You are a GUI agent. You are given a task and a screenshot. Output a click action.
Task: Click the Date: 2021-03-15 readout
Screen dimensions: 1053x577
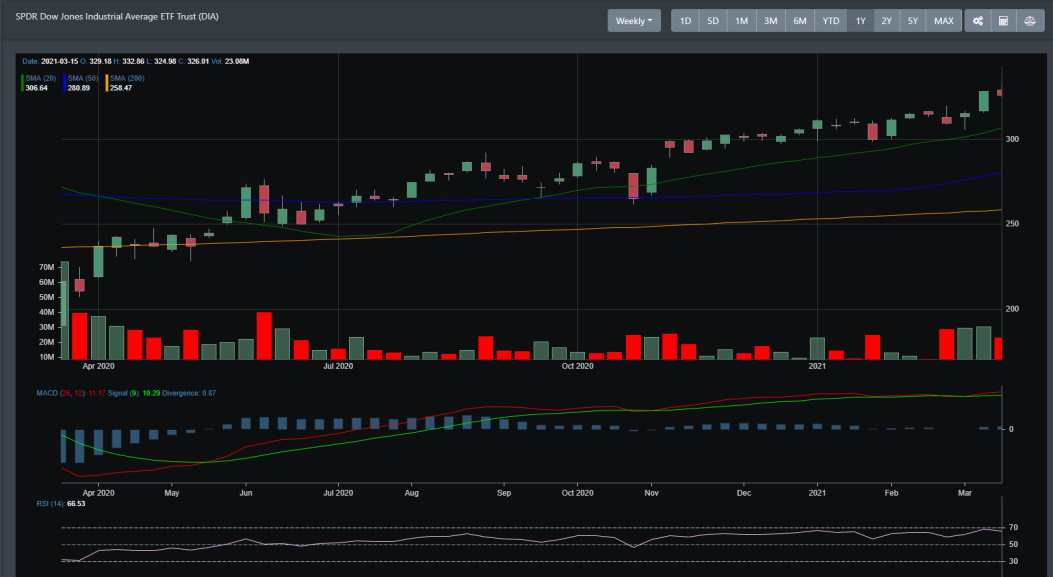tap(50, 61)
